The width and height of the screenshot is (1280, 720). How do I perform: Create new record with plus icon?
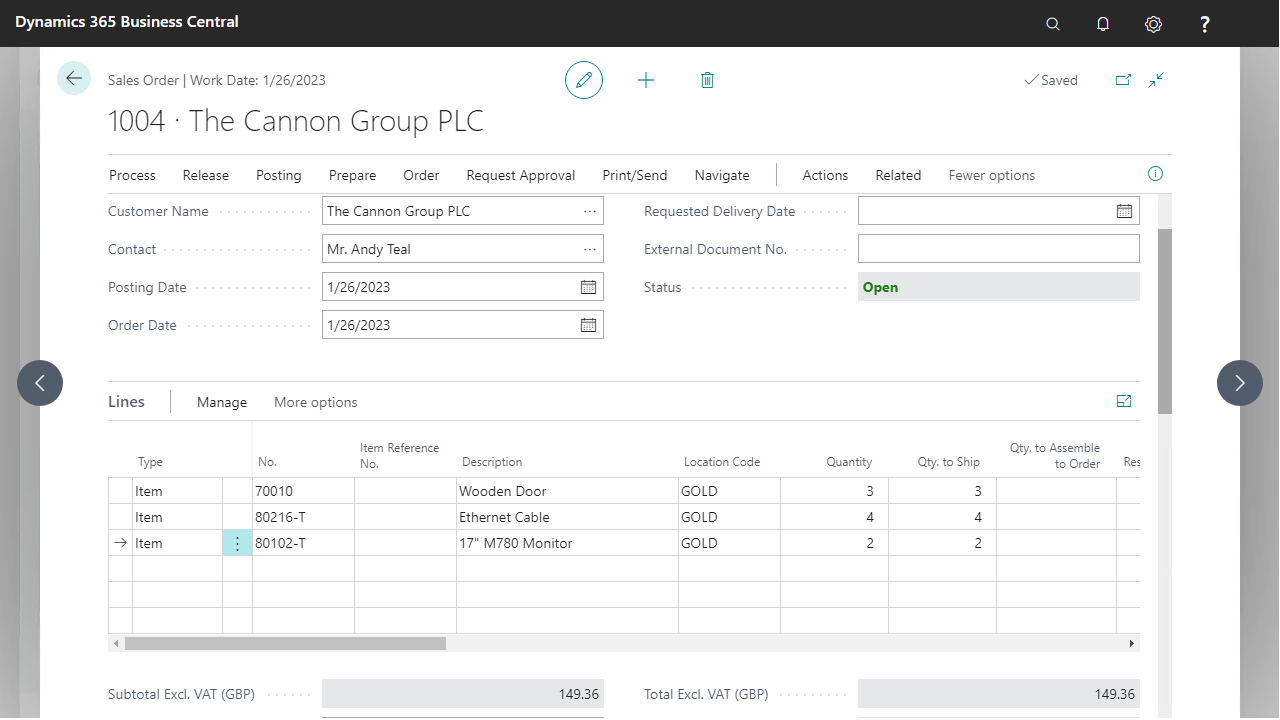click(x=646, y=80)
